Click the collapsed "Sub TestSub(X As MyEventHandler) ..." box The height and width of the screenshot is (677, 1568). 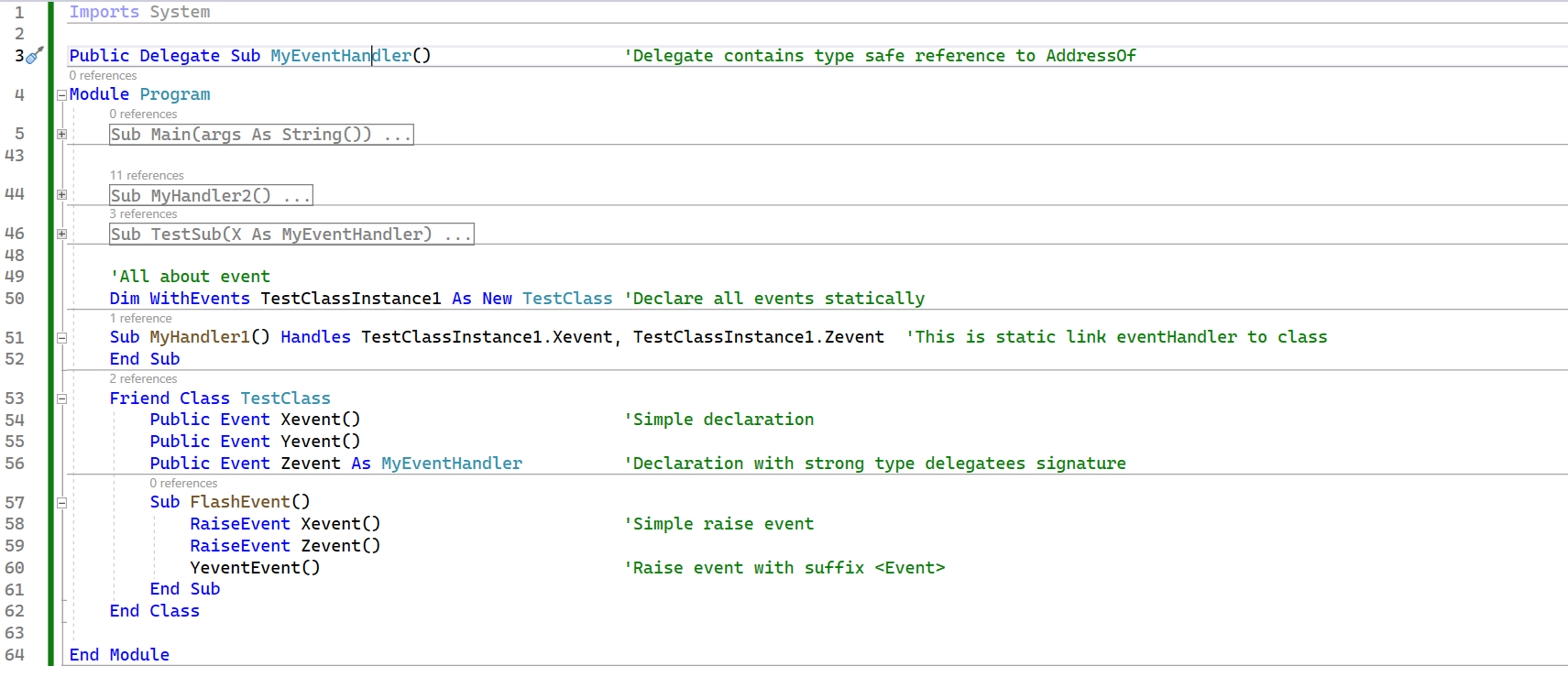point(291,235)
